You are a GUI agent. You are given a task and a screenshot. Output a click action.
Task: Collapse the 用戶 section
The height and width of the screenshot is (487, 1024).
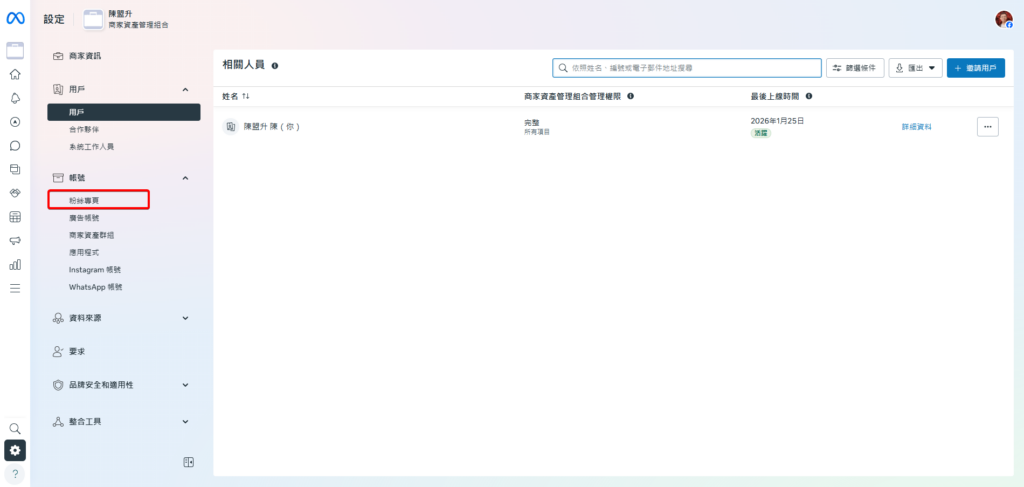(185, 90)
